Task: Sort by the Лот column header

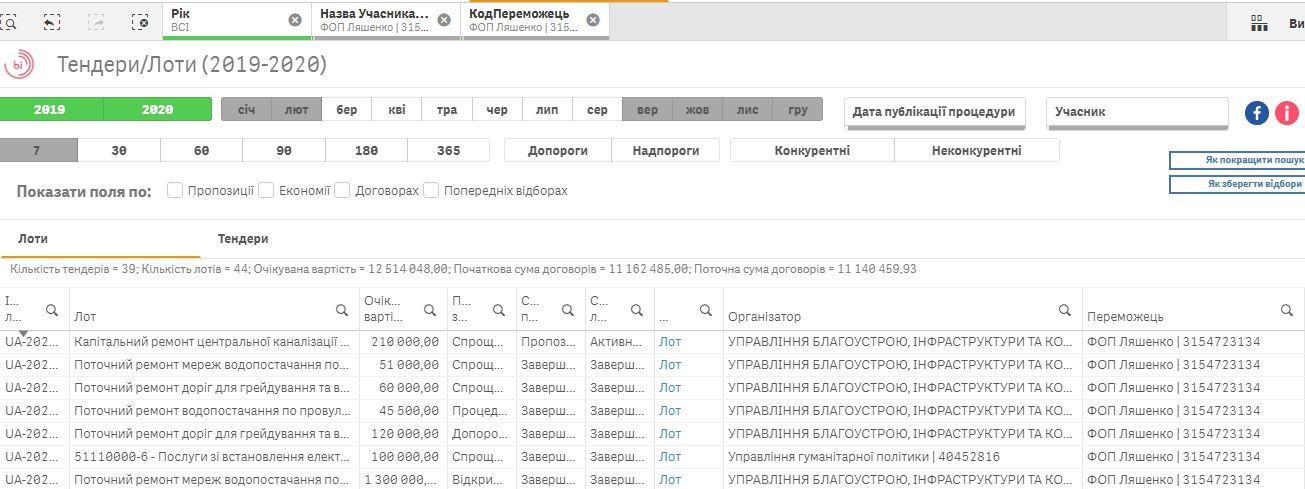Action: (x=85, y=317)
